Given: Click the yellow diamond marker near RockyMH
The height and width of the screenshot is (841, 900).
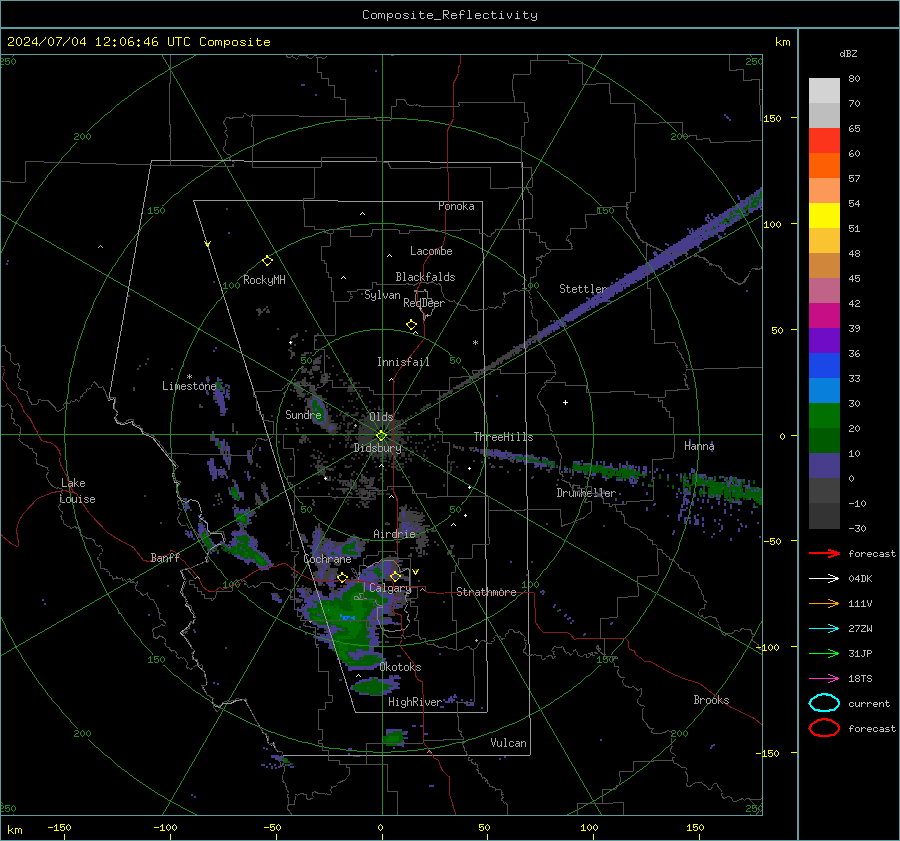Looking at the screenshot, I should tap(267, 261).
